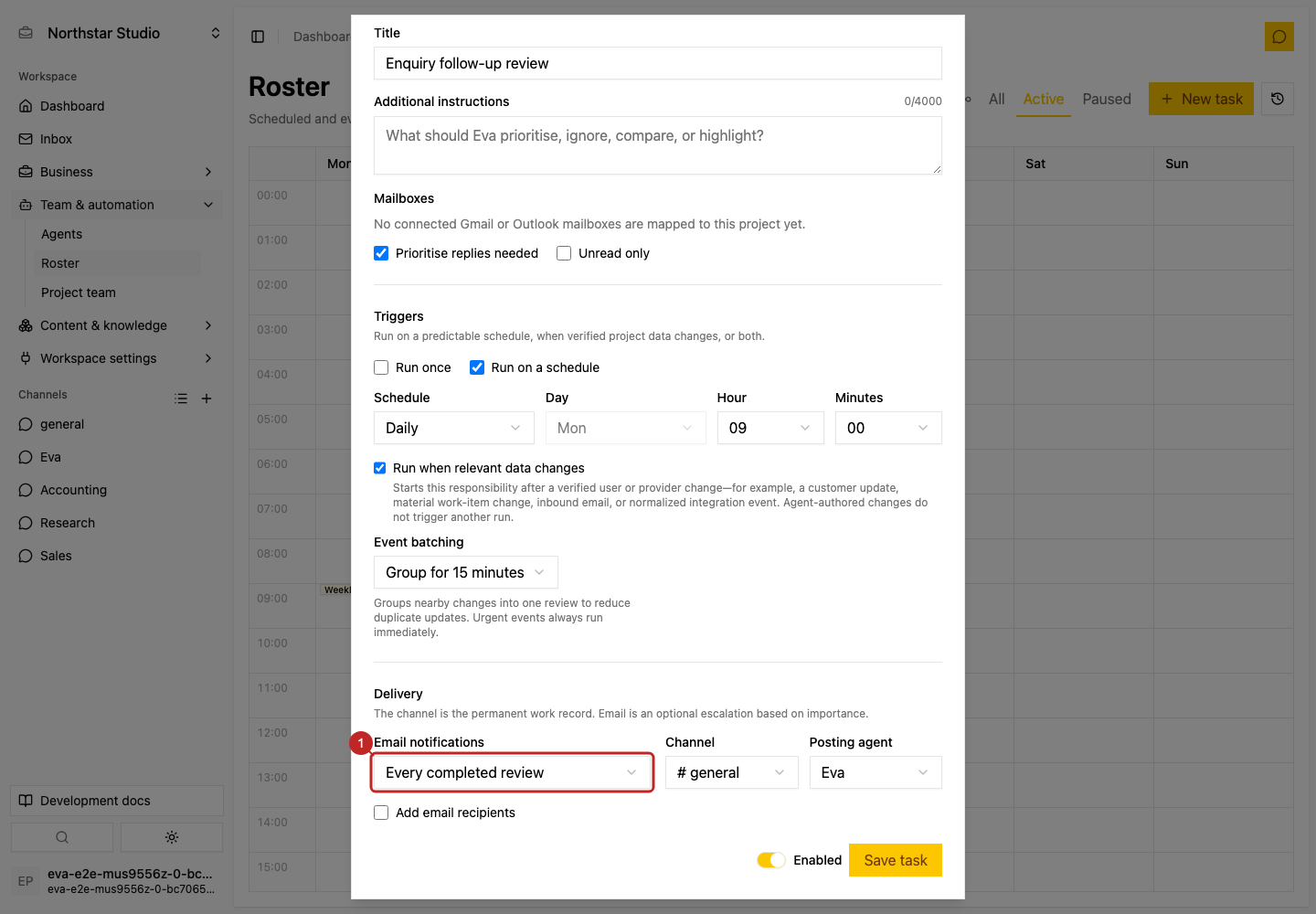Open the channels list view icon

click(181, 399)
